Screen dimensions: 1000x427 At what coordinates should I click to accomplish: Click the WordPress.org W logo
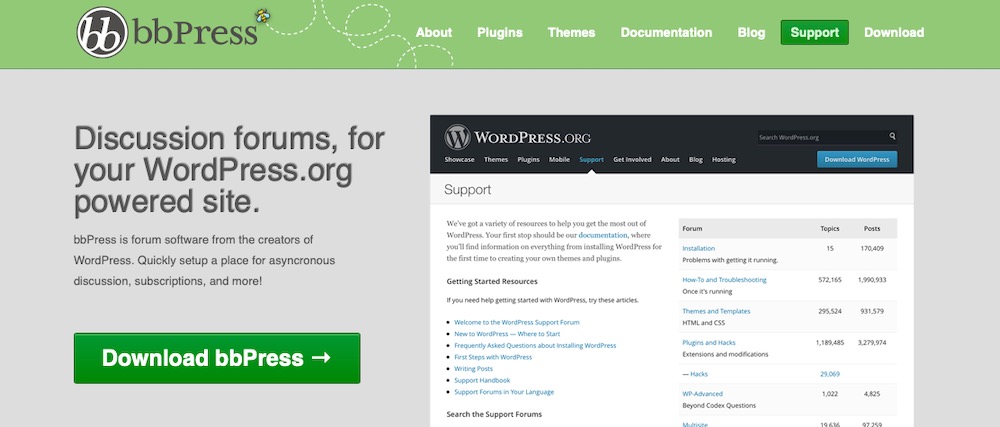pyautogui.click(x=458, y=137)
